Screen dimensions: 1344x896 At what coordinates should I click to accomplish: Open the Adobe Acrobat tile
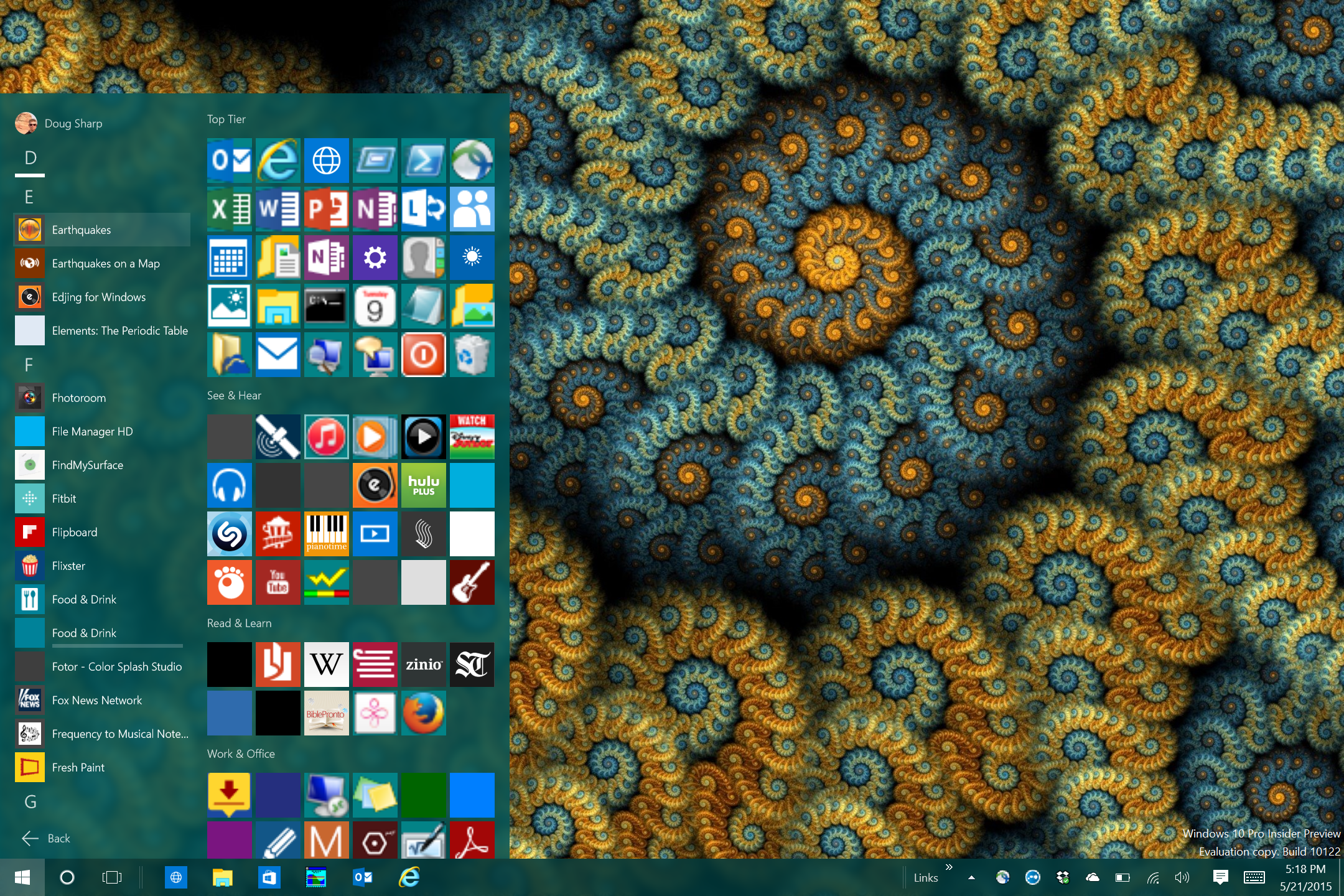[472, 840]
